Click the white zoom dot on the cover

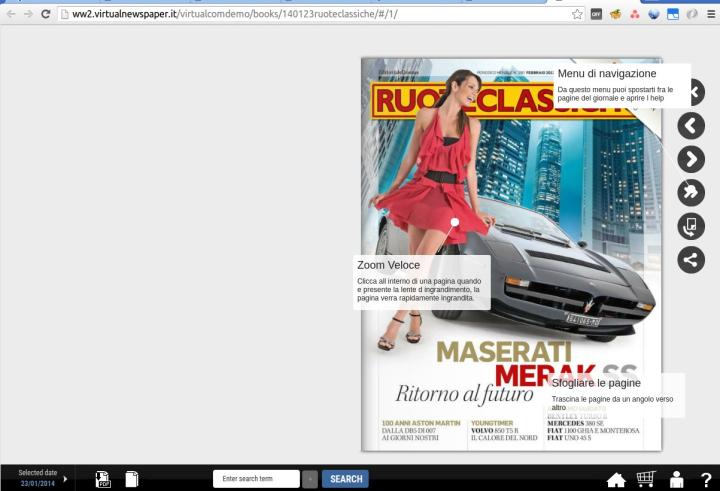click(455, 222)
